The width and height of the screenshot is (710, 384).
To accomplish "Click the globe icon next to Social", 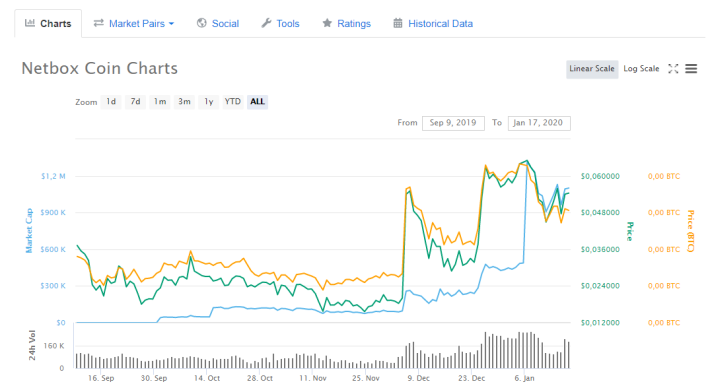I will tap(202, 23).
